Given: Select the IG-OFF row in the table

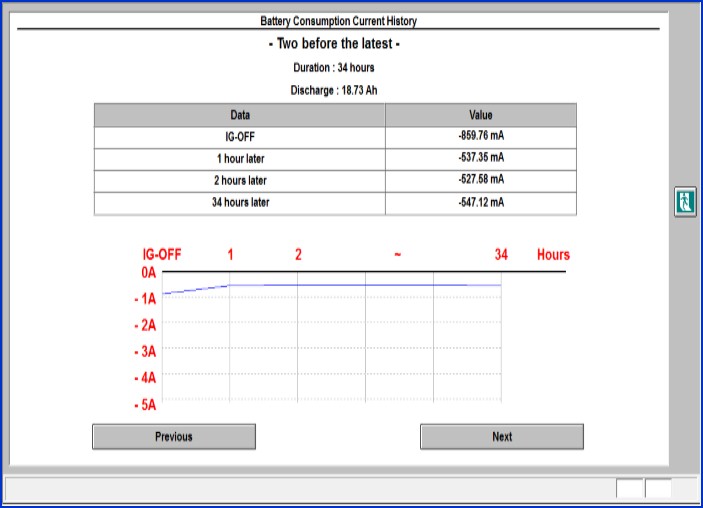Looking at the screenshot, I should coord(240,137).
